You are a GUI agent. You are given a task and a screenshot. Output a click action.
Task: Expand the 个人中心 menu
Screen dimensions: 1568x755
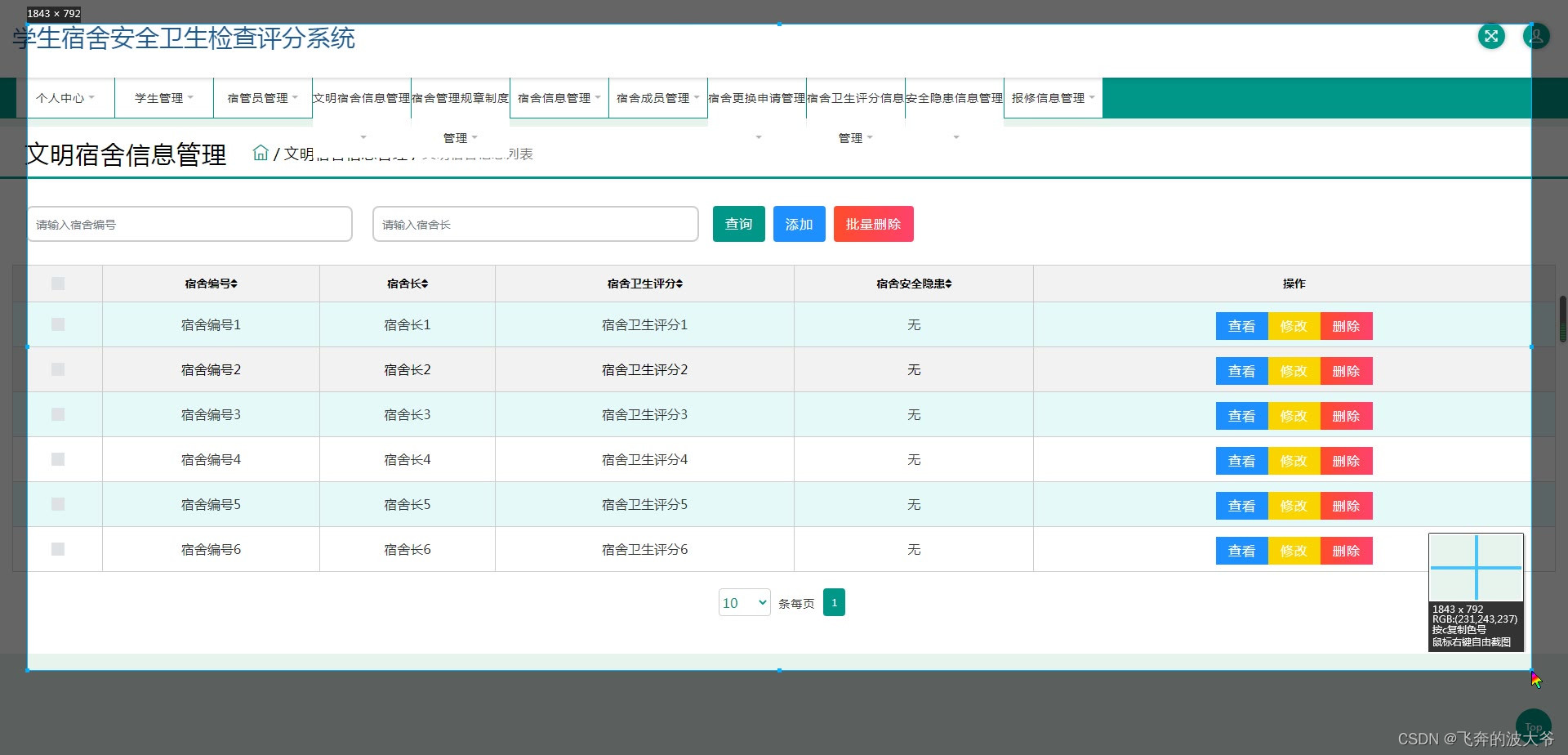65,98
